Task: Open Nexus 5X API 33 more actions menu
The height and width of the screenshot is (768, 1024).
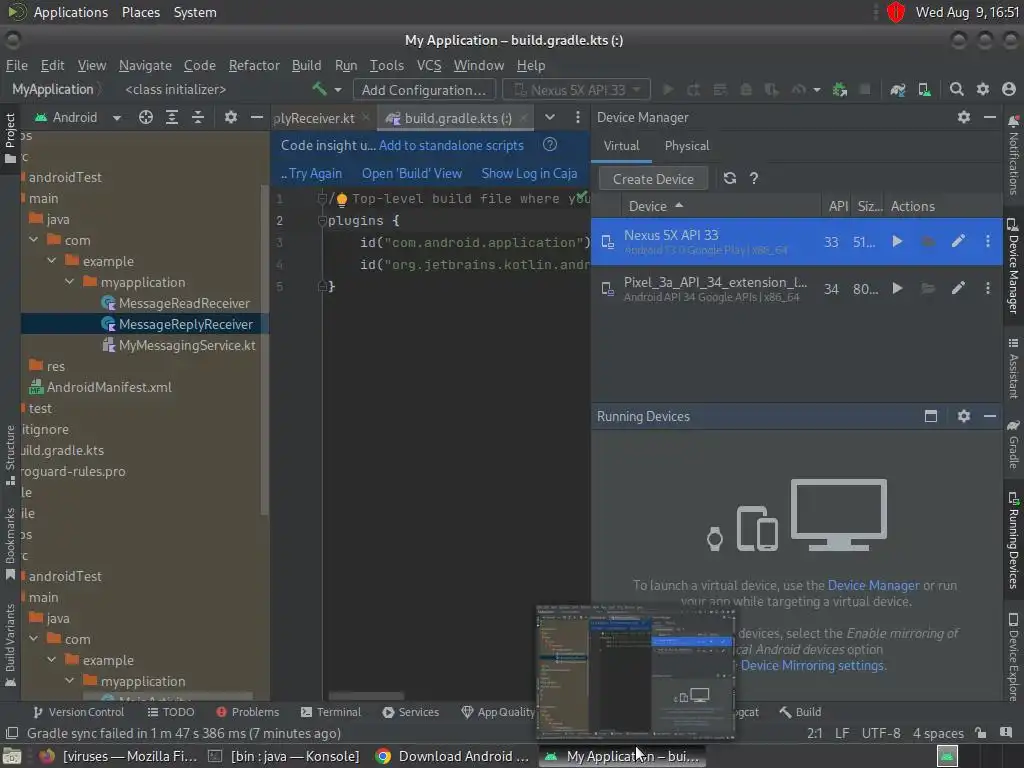Action: (987, 242)
